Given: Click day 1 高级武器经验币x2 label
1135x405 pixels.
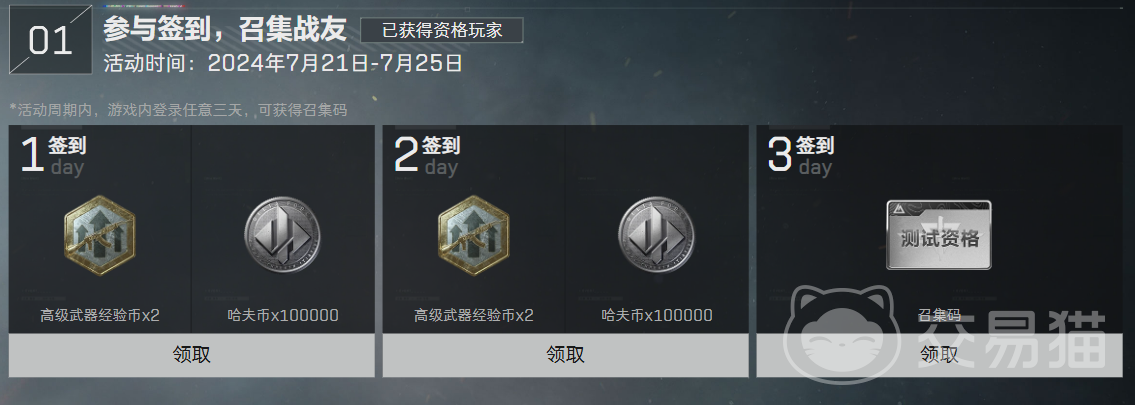Looking at the screenshot, I should (x=100, y=315).
